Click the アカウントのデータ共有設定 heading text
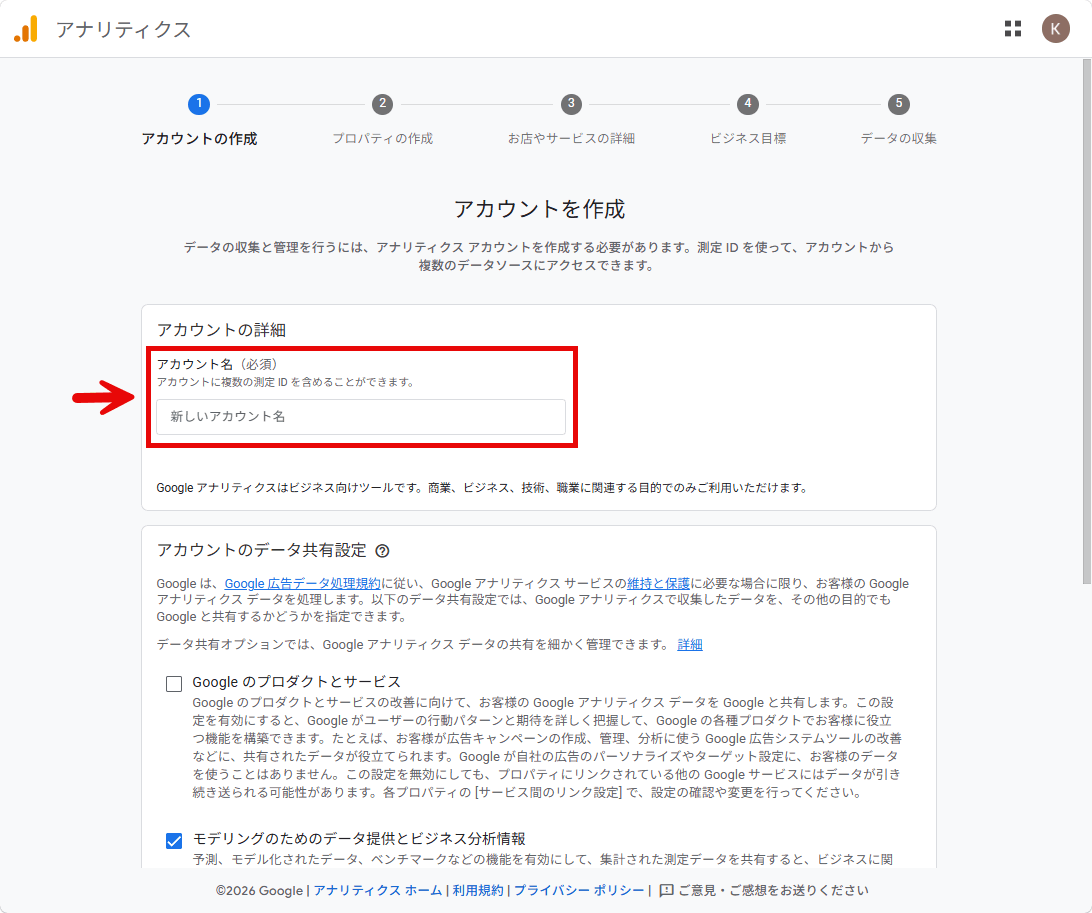This screenshot has height=913, width=1092. pyautogui.click(x=261, y=550)
